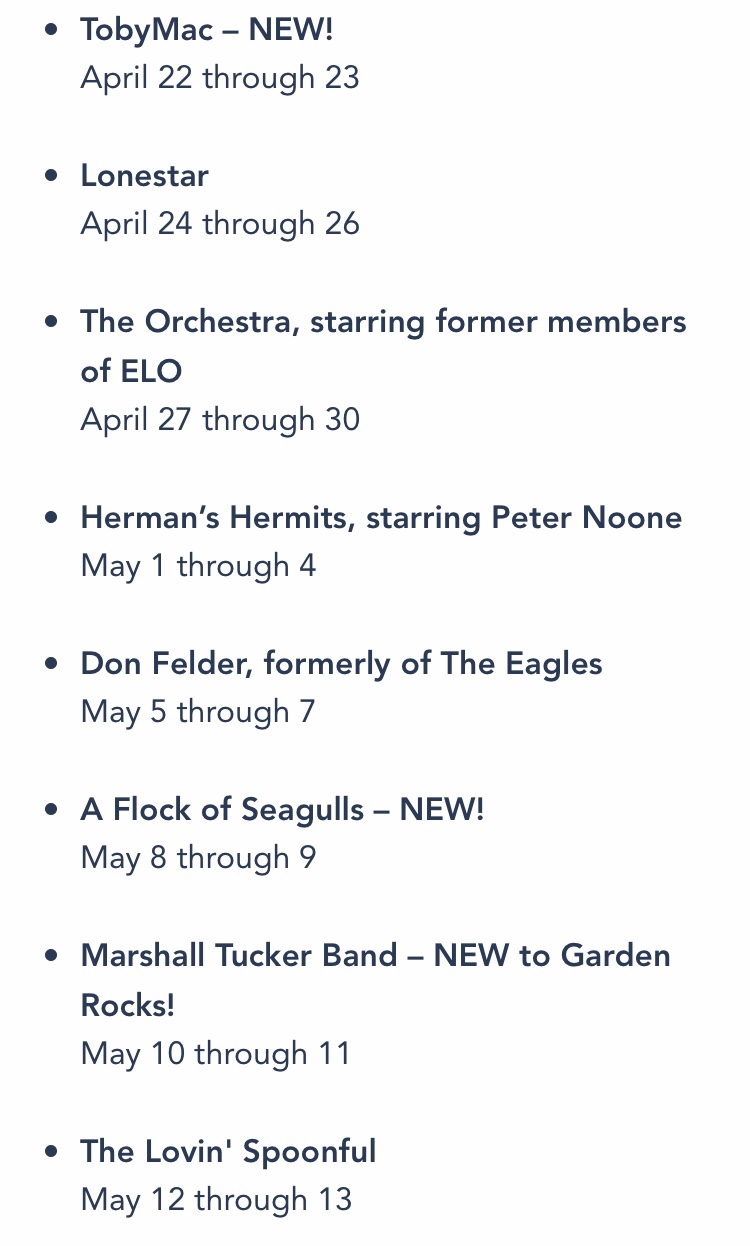
Task: Select the April 24 through 26 text
Action: pyautogui.click(x=220, y=224)
